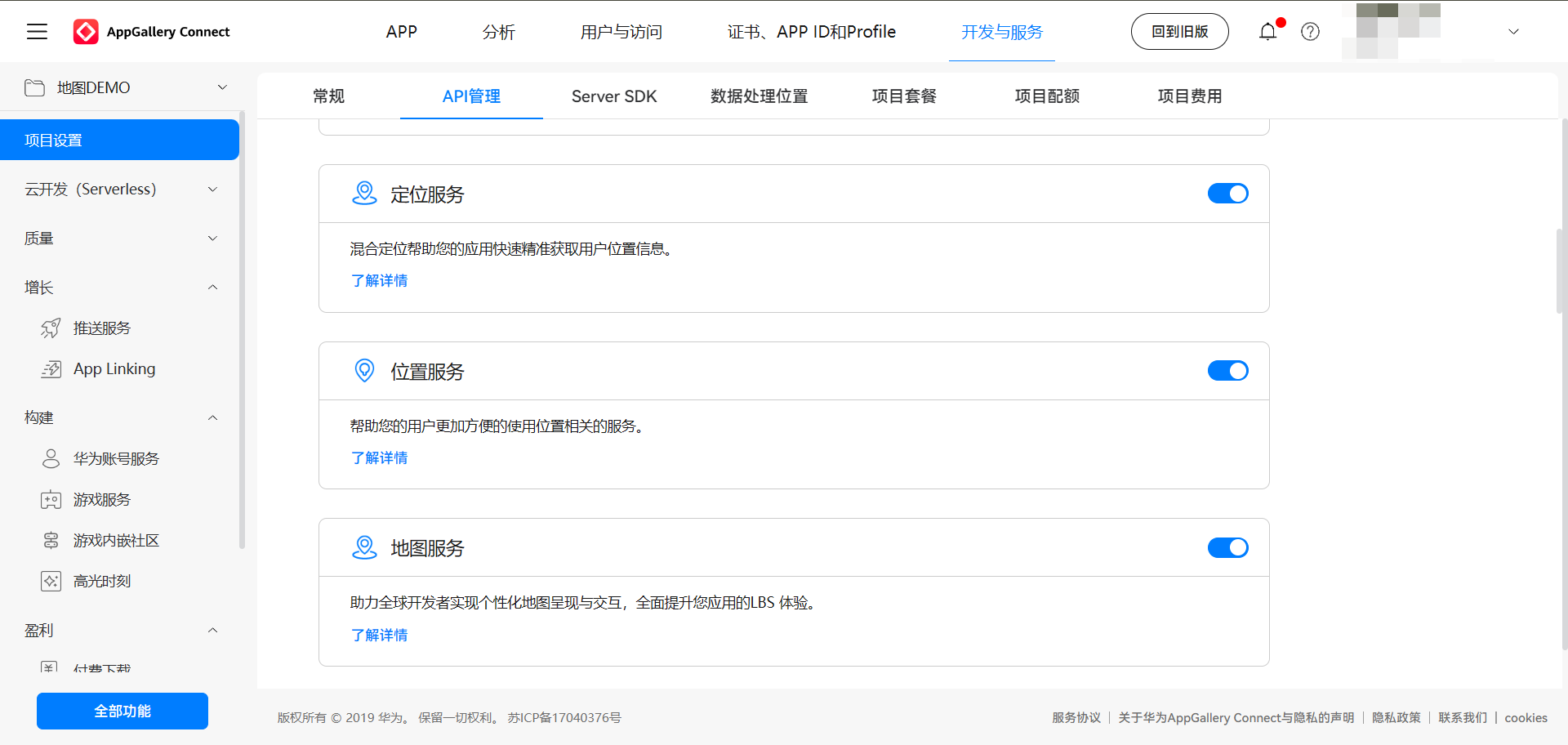Click the sidebar vertical scrollbar
The height and width of the screenshot is (745, 1568).
pos(242,330)
